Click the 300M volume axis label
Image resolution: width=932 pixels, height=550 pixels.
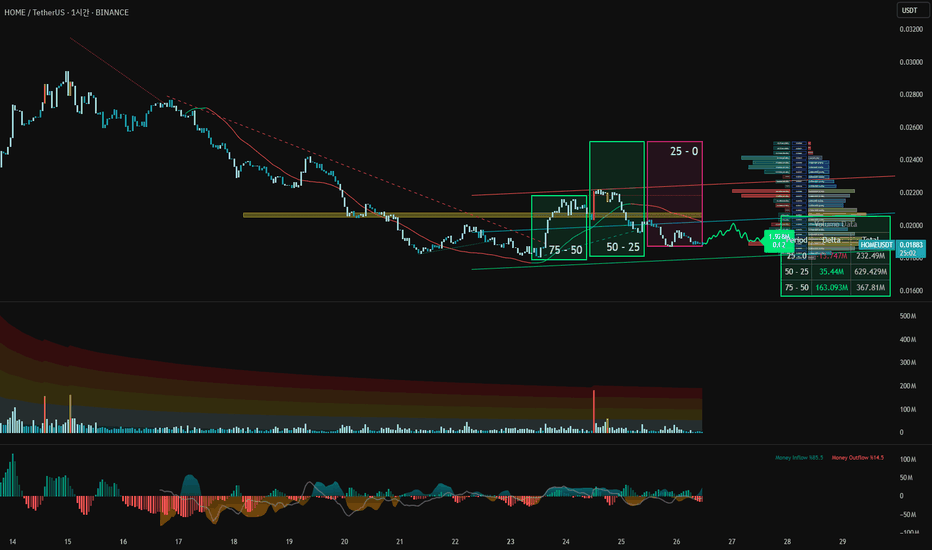[908, 363]
